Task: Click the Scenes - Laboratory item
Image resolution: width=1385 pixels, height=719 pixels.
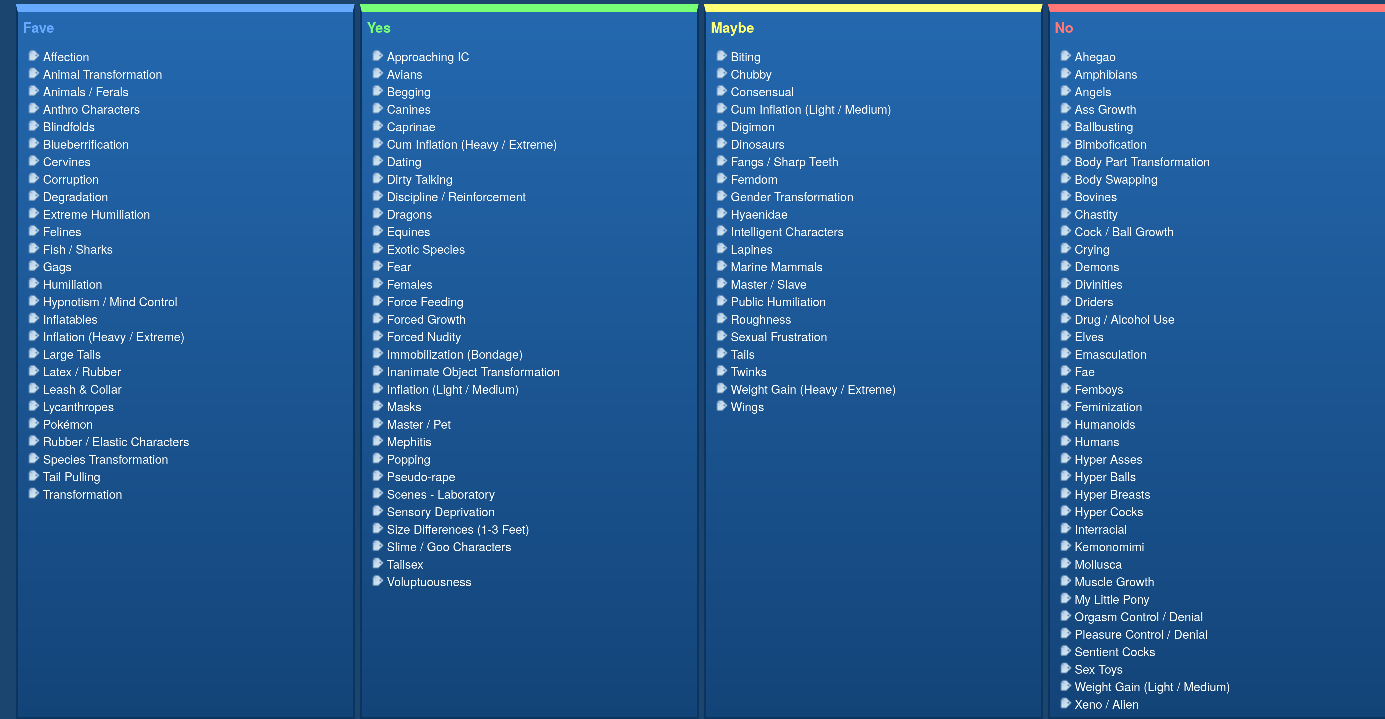Action: tap(440, 495)
